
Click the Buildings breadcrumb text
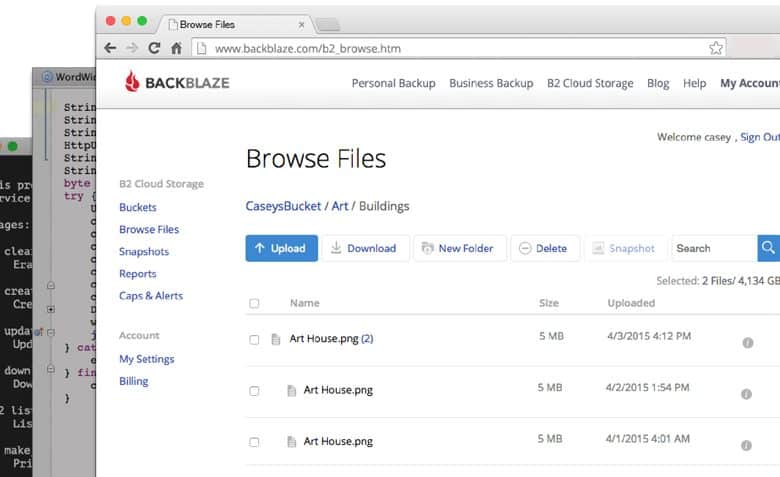(384, 206)
